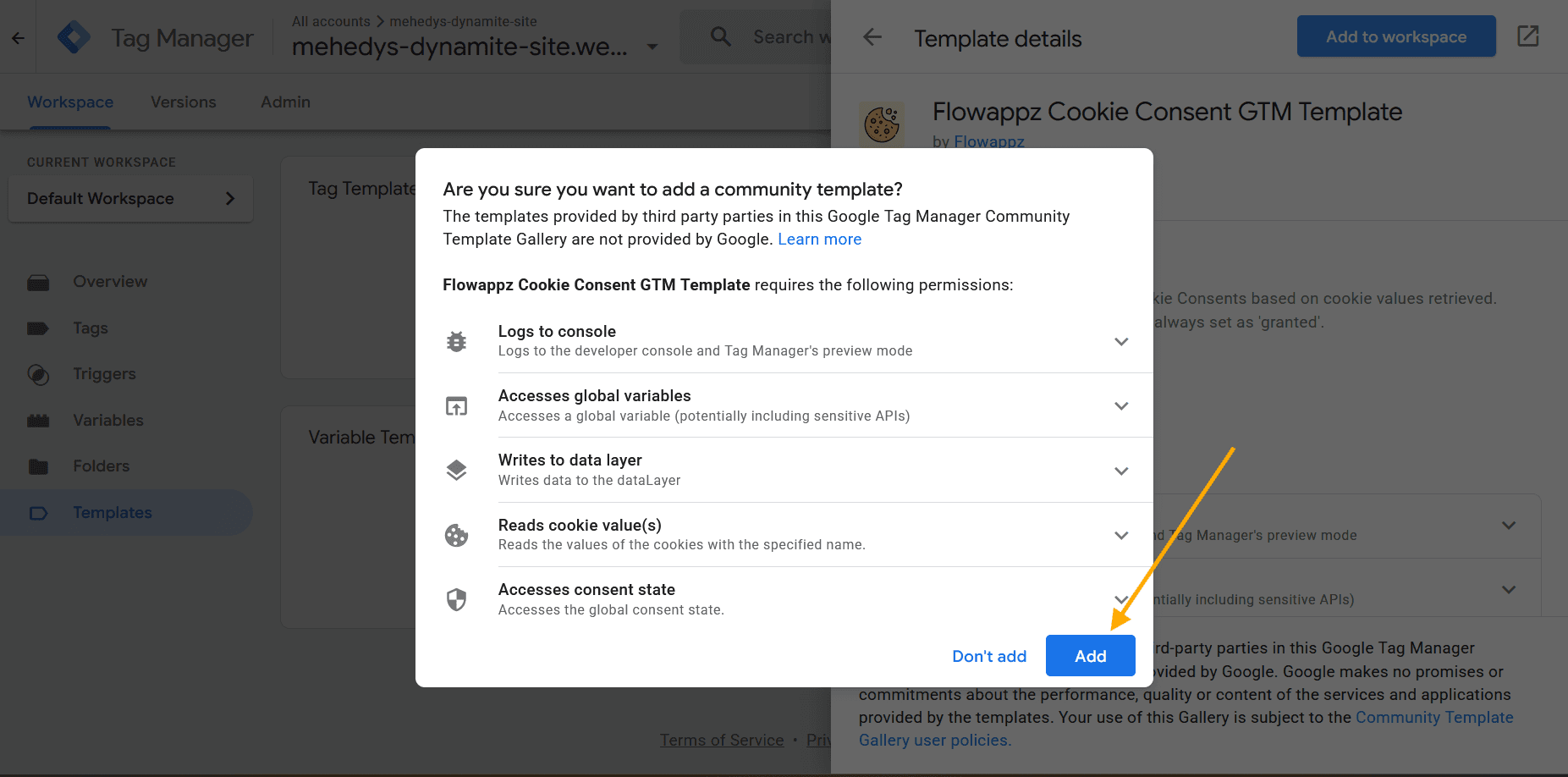Image resolution: width=1568 pixels, height=777 pixels.
Task: Click the Add to workspace button
Action: pyautogui.click(x=1396, y=36)
